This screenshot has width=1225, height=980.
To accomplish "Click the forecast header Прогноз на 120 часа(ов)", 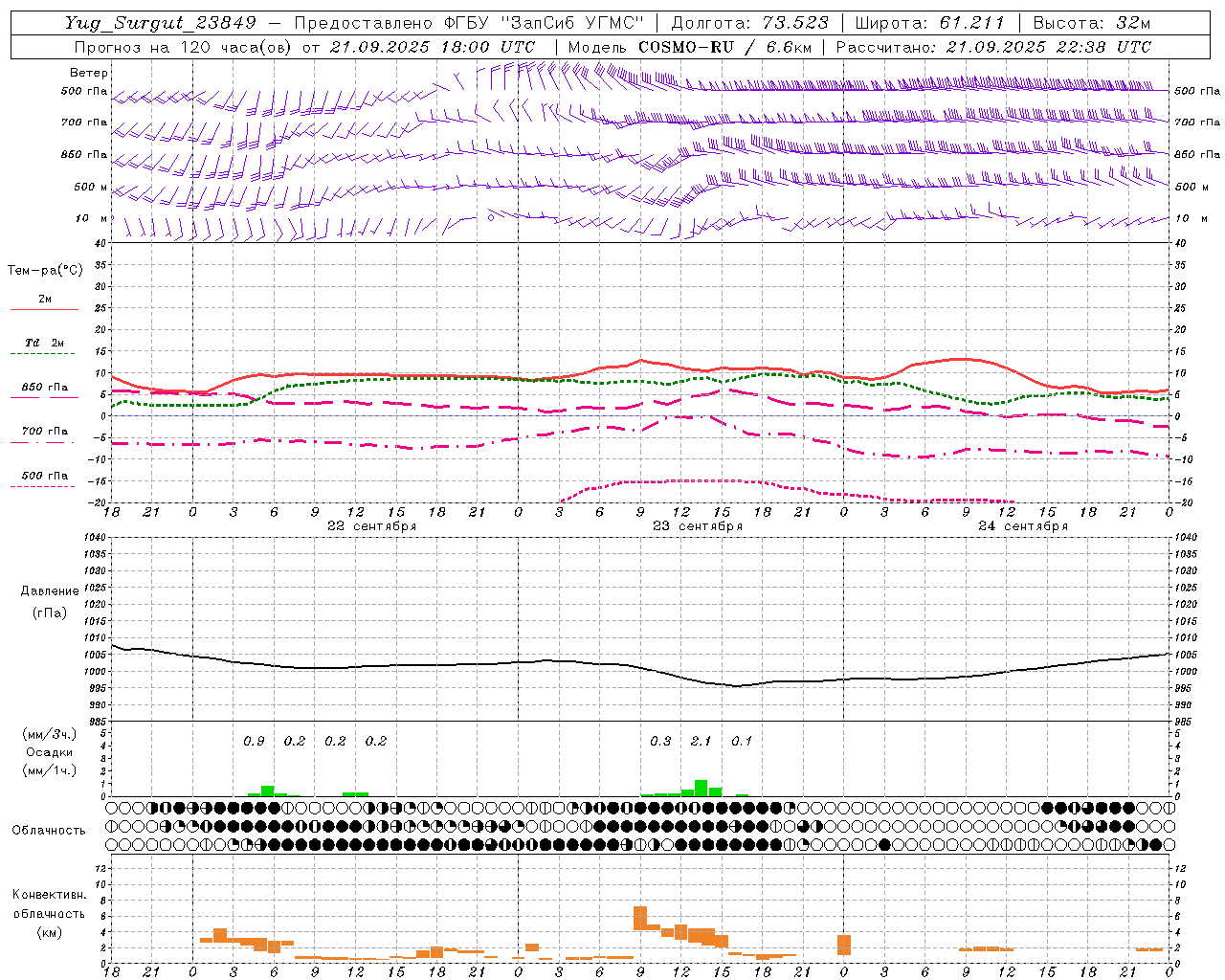I will point(184,47).
